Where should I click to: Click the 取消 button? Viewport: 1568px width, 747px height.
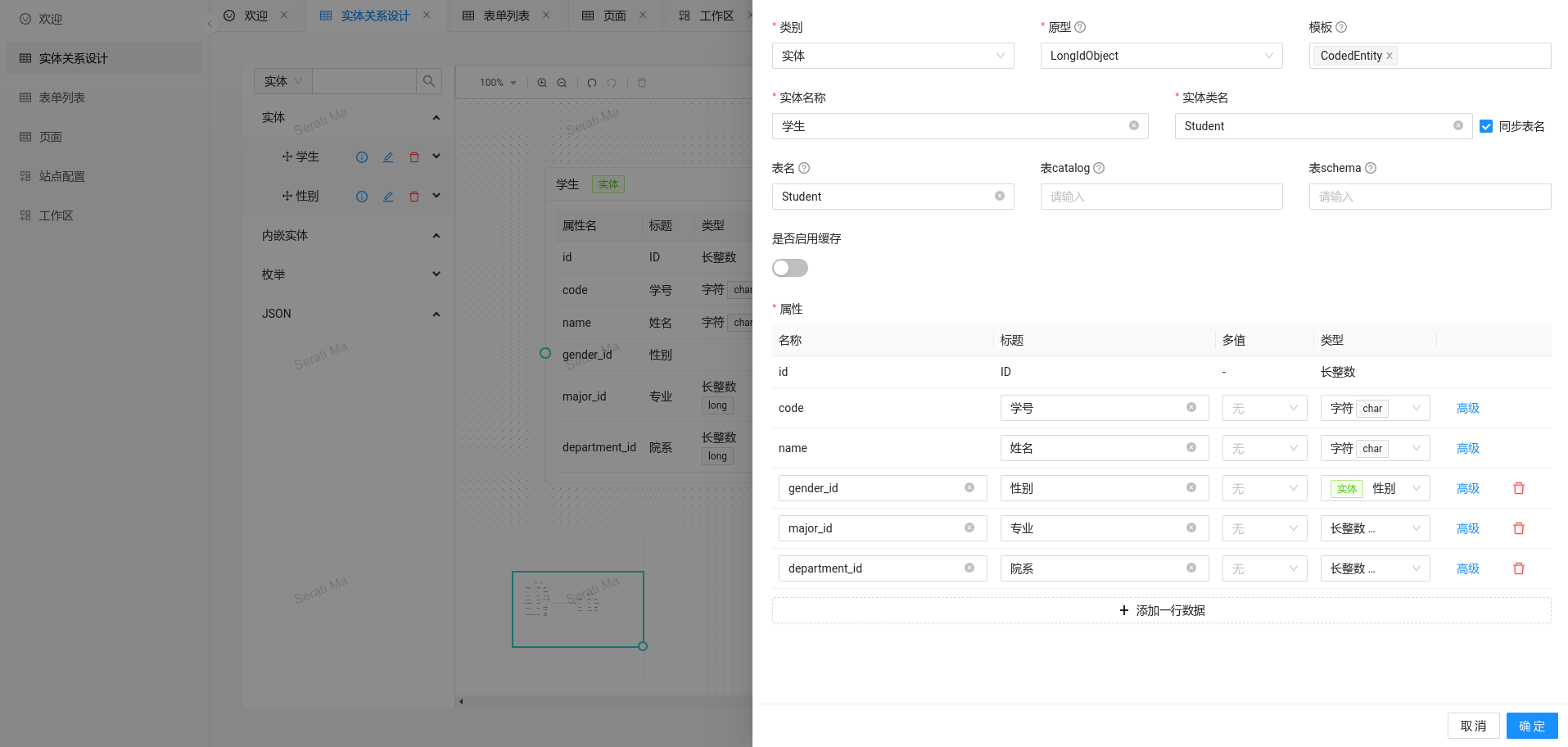click(1474, 726)
